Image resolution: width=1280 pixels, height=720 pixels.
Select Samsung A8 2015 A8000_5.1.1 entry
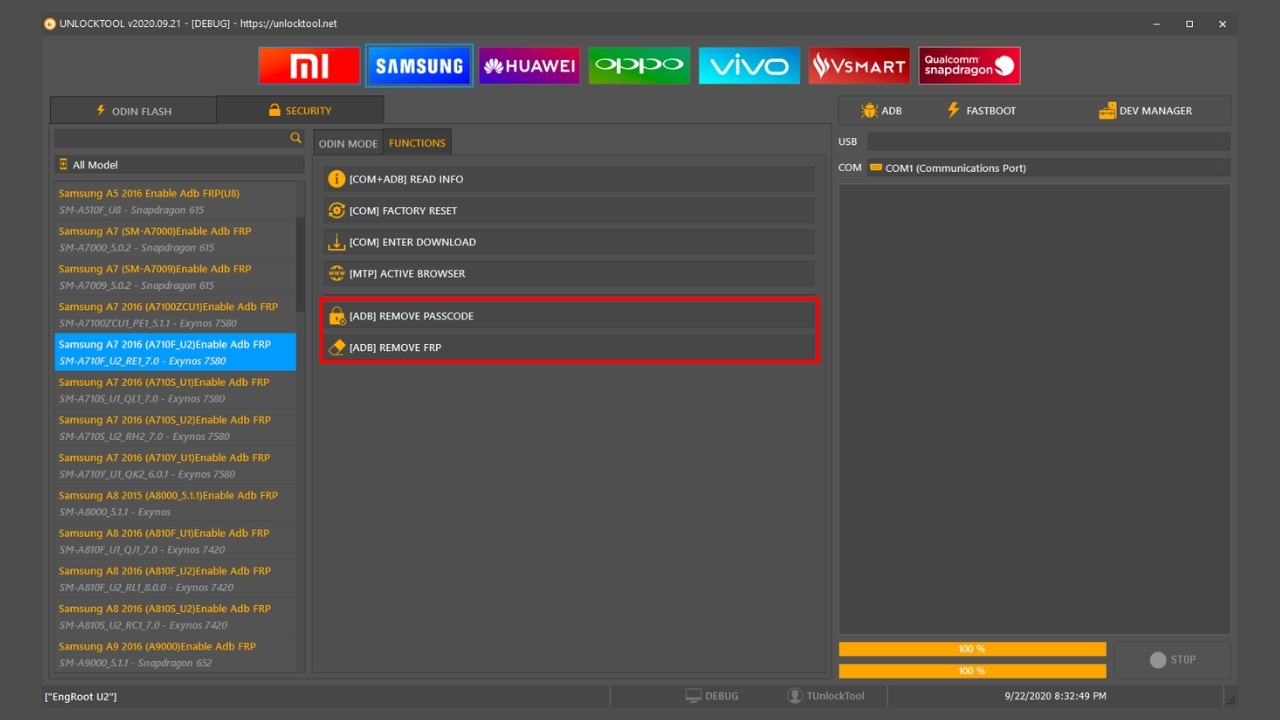pos(175,503)
